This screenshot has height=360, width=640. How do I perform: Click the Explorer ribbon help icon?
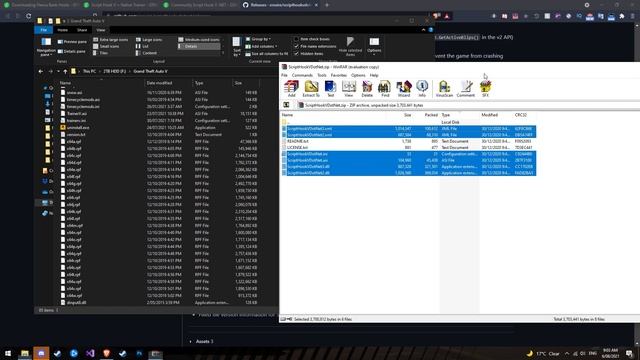(x=431, y=30)
